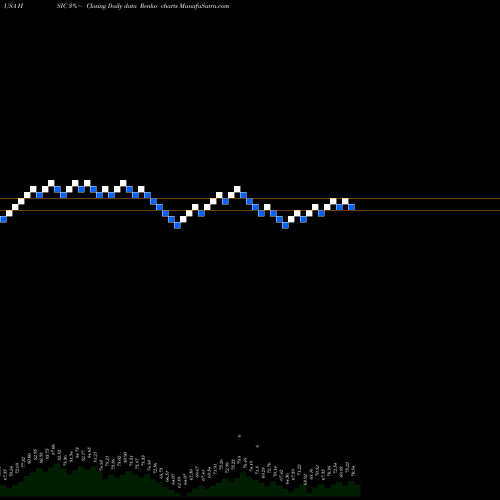Click the tallest green step in the bottom area chart
The width and height of the screenshot is (500, 500).
pyautogui.click(x=58, y=479)
